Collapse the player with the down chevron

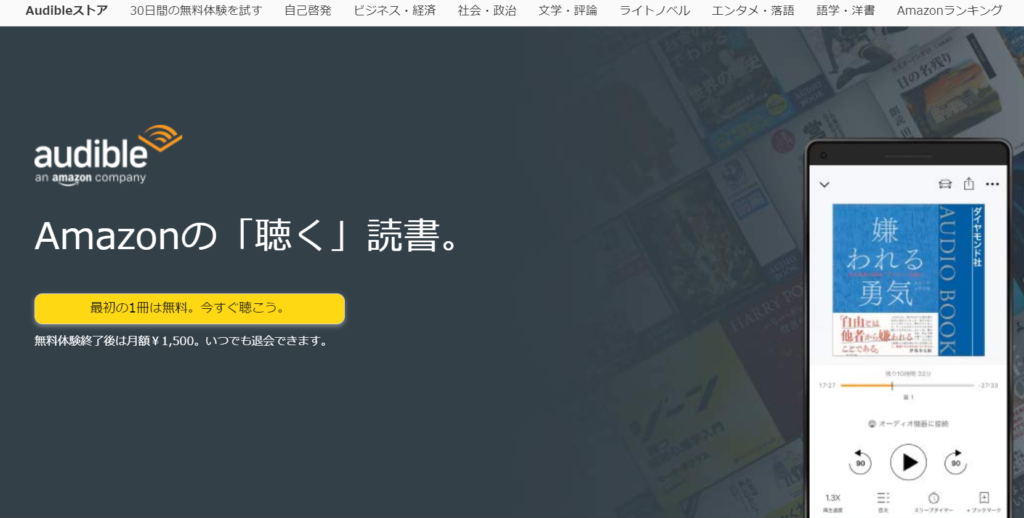tap(824, 185)
